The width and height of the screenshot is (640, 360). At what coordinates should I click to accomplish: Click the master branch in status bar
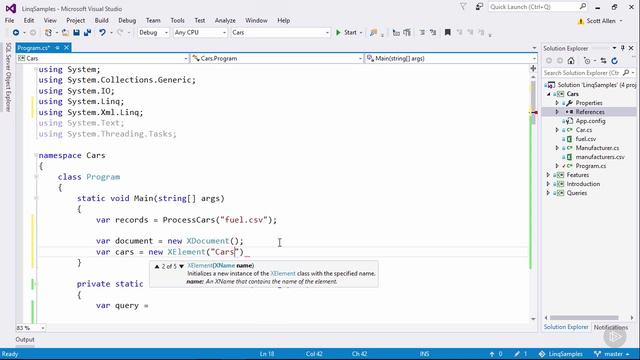click(611, 354)
